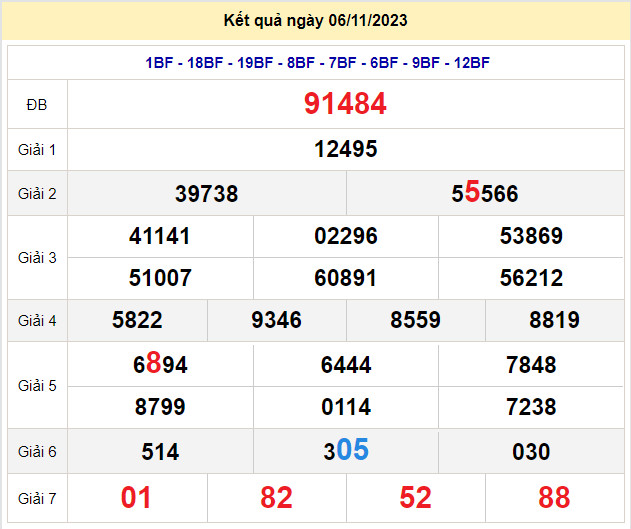
Task: Select the Giải 4 label
Action: click(37, 321)
